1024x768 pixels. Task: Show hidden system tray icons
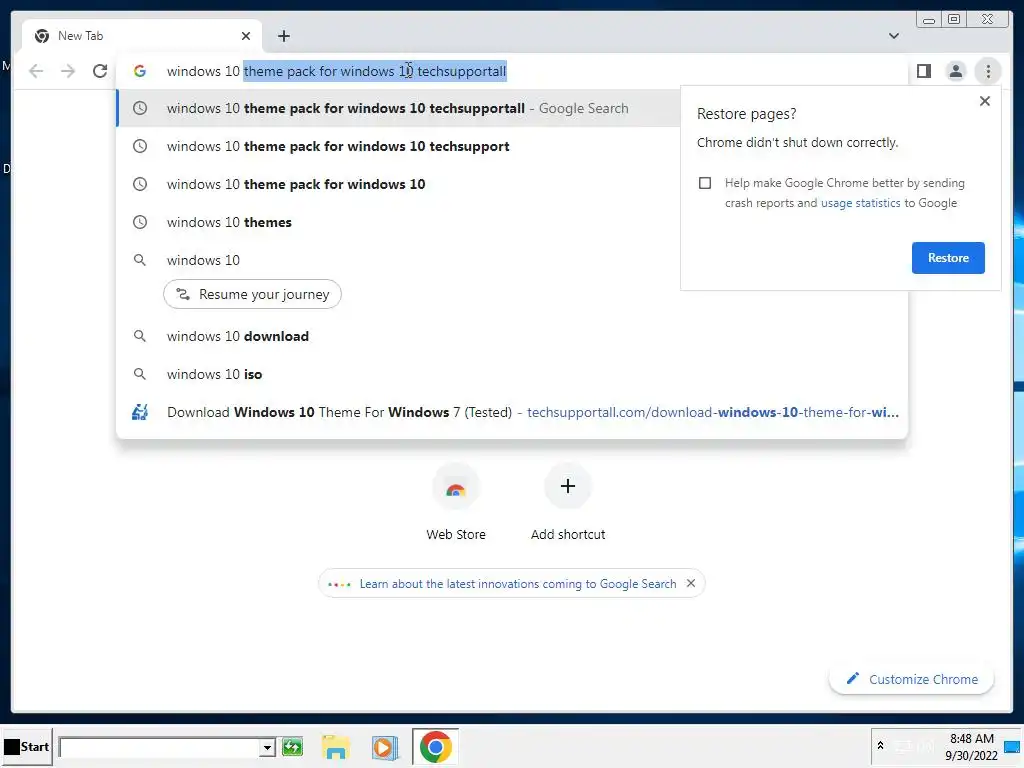coord(880,745)
